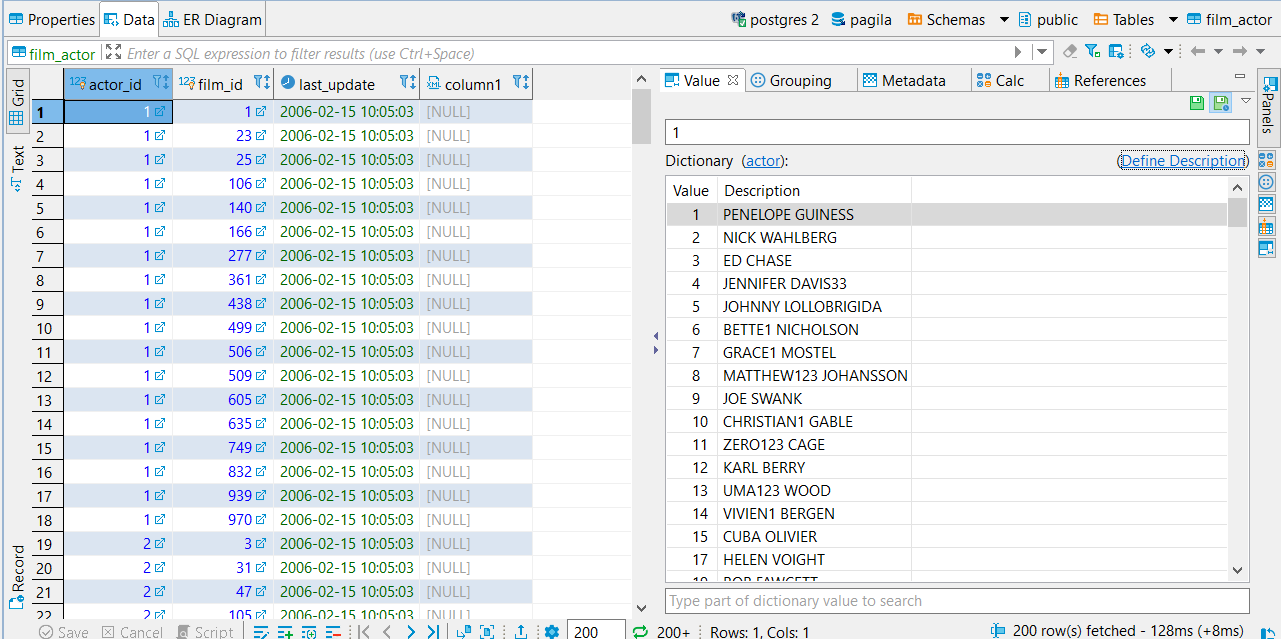The height and width of the screenshot is (639, 1281).
Task: Switch to the ER Diagram tab
Action: point(211,18)
